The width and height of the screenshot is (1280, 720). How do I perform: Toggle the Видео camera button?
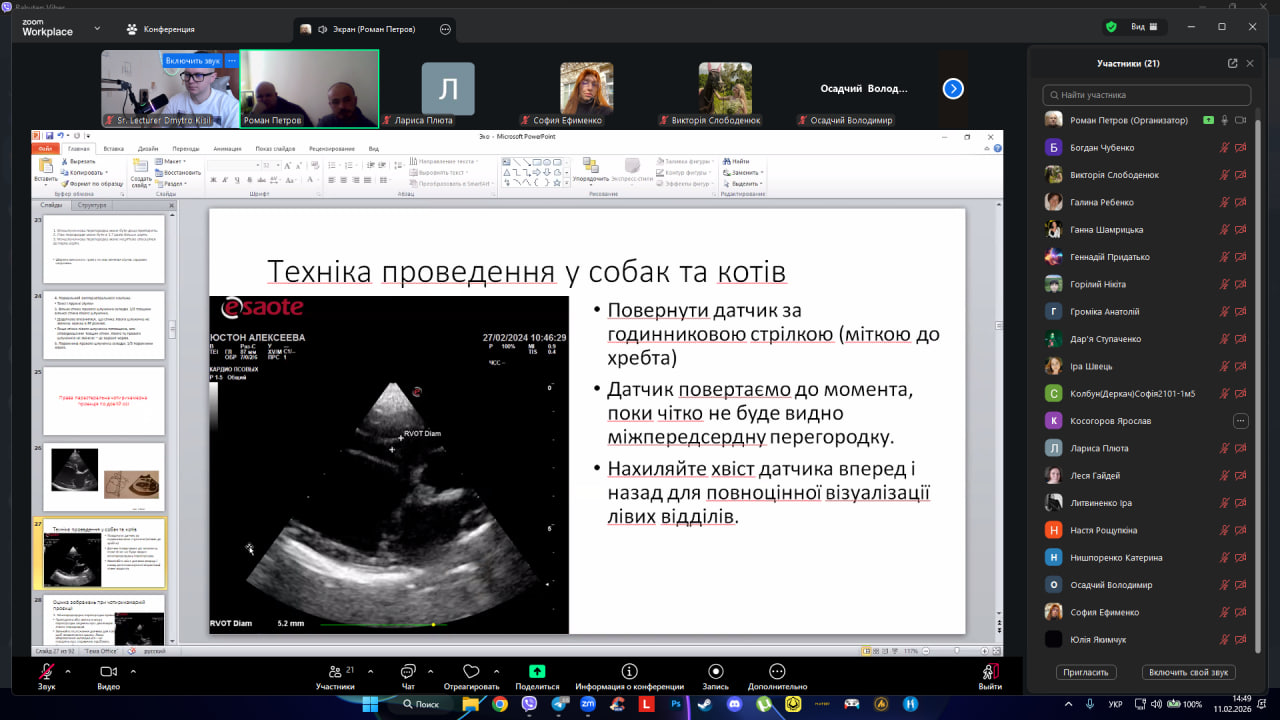(108, 671)
